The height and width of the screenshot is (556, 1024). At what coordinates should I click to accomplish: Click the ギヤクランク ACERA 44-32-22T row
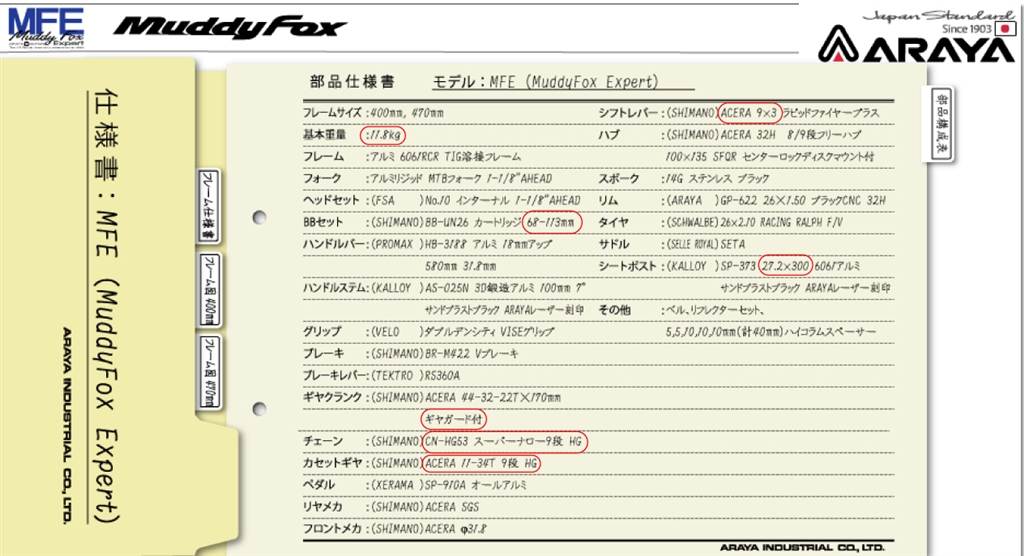click(x=432, y=397)
